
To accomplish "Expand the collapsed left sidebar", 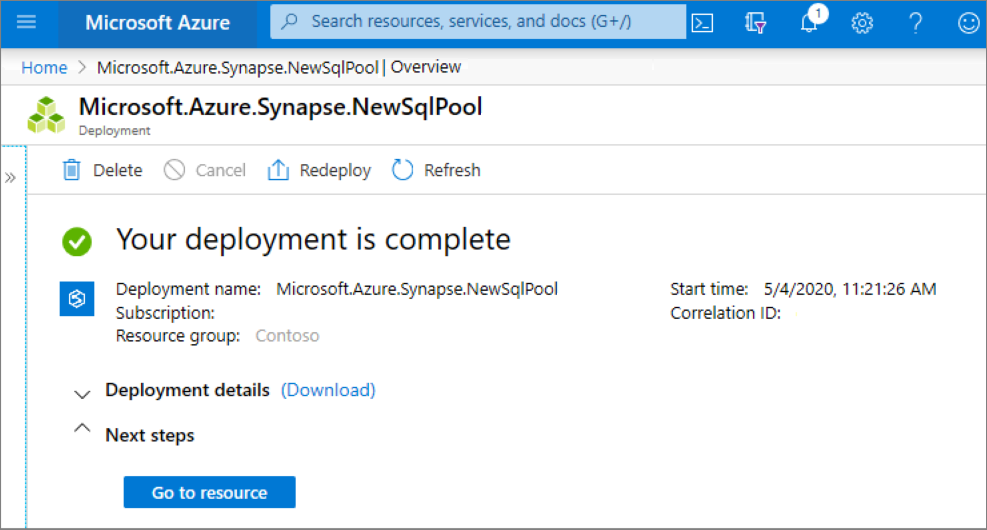I will tap(11, 177).
